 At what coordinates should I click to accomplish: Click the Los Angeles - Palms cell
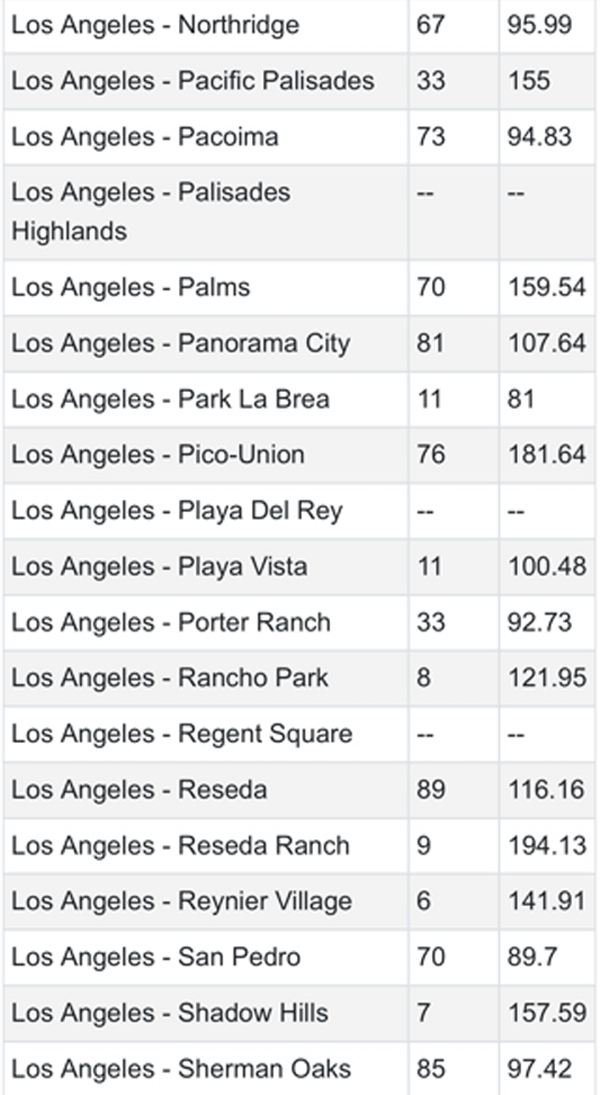(130, 288)
